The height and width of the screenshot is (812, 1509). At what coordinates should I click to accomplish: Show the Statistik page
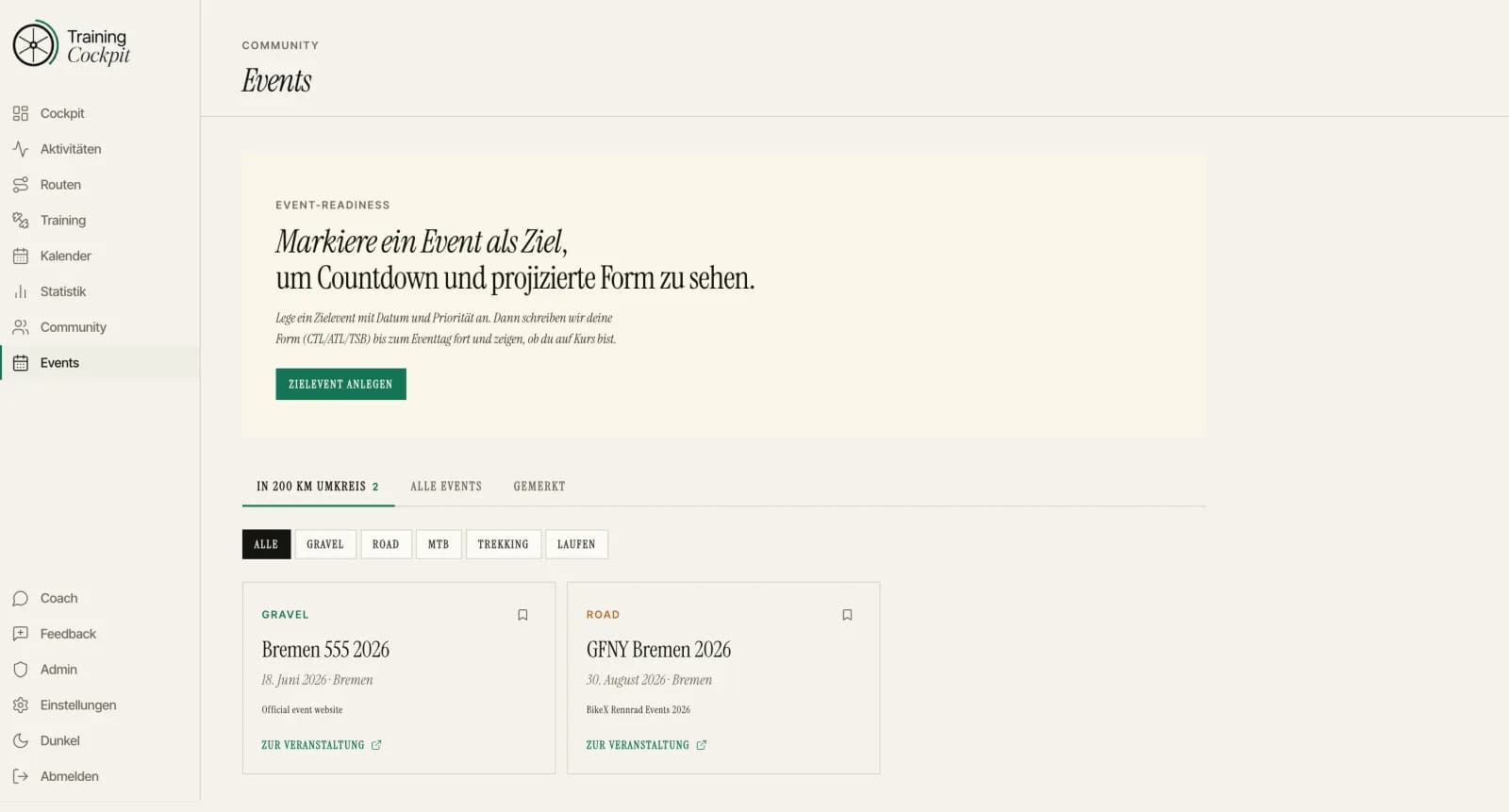100,291
